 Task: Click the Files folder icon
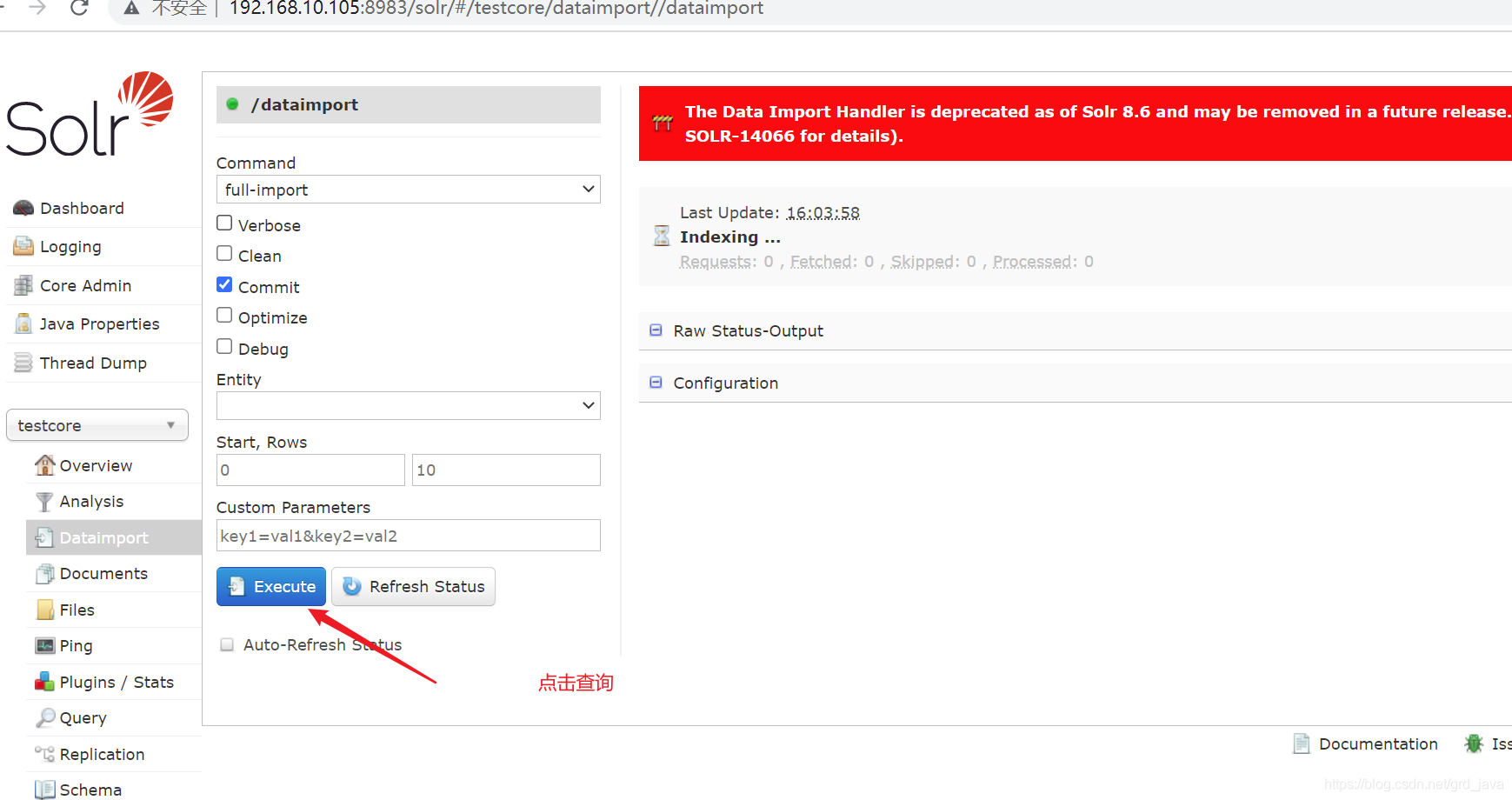coord(44,610)
